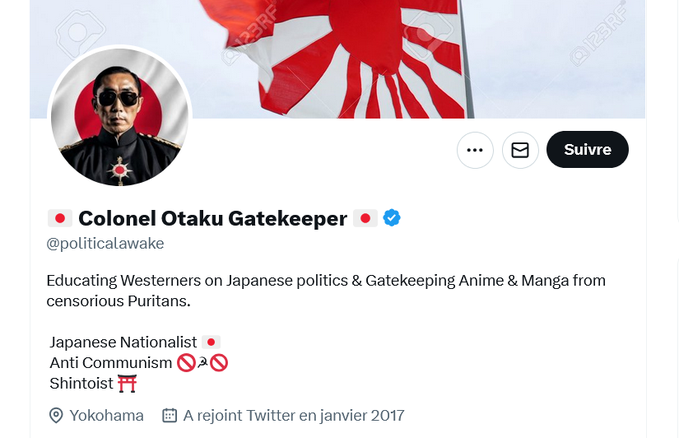Click the Japan flag after Gatekeeper

pos(365,218)
